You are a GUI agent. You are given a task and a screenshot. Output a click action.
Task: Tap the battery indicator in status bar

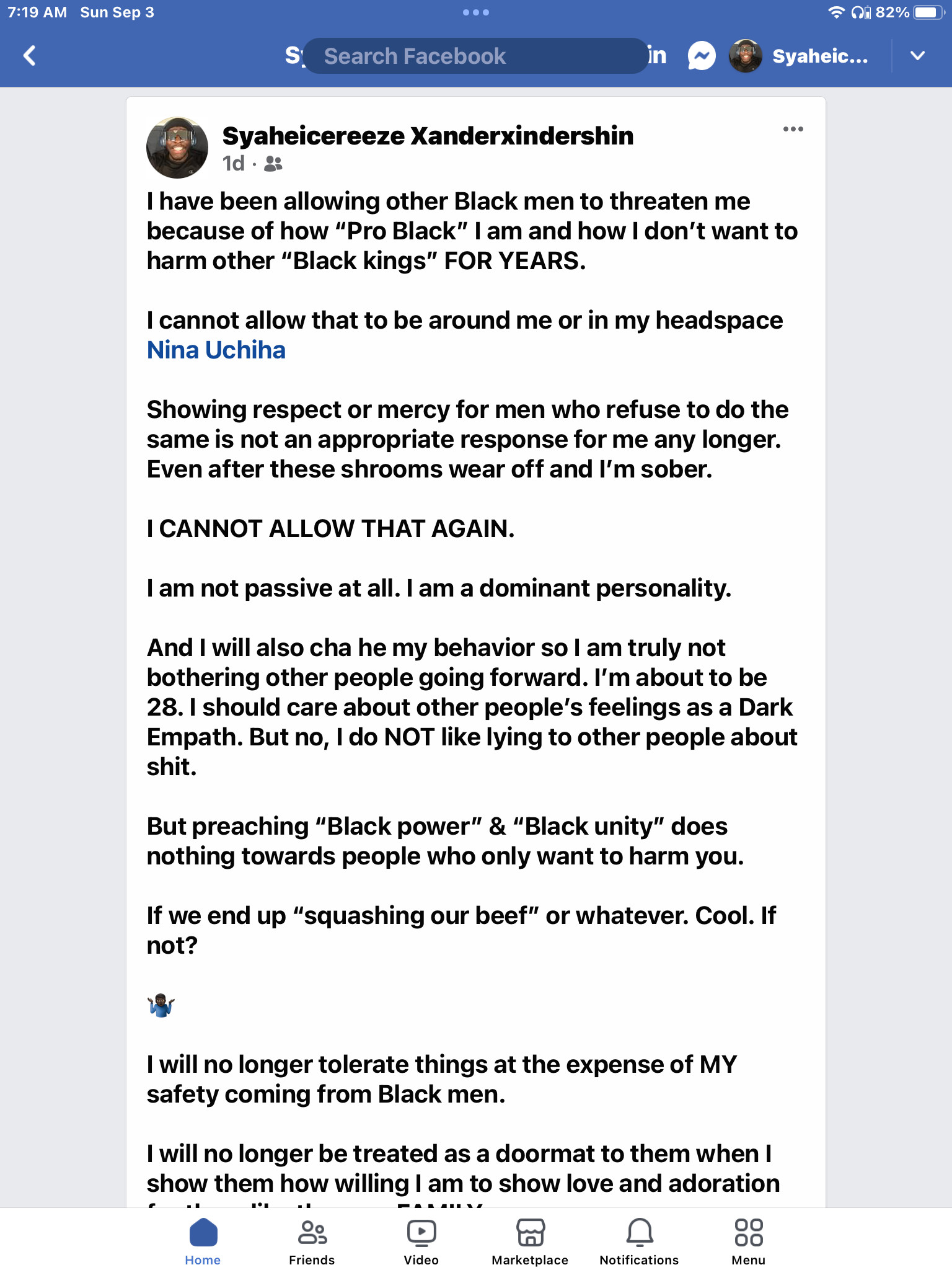pyautogui.click(x=928, y=12)
